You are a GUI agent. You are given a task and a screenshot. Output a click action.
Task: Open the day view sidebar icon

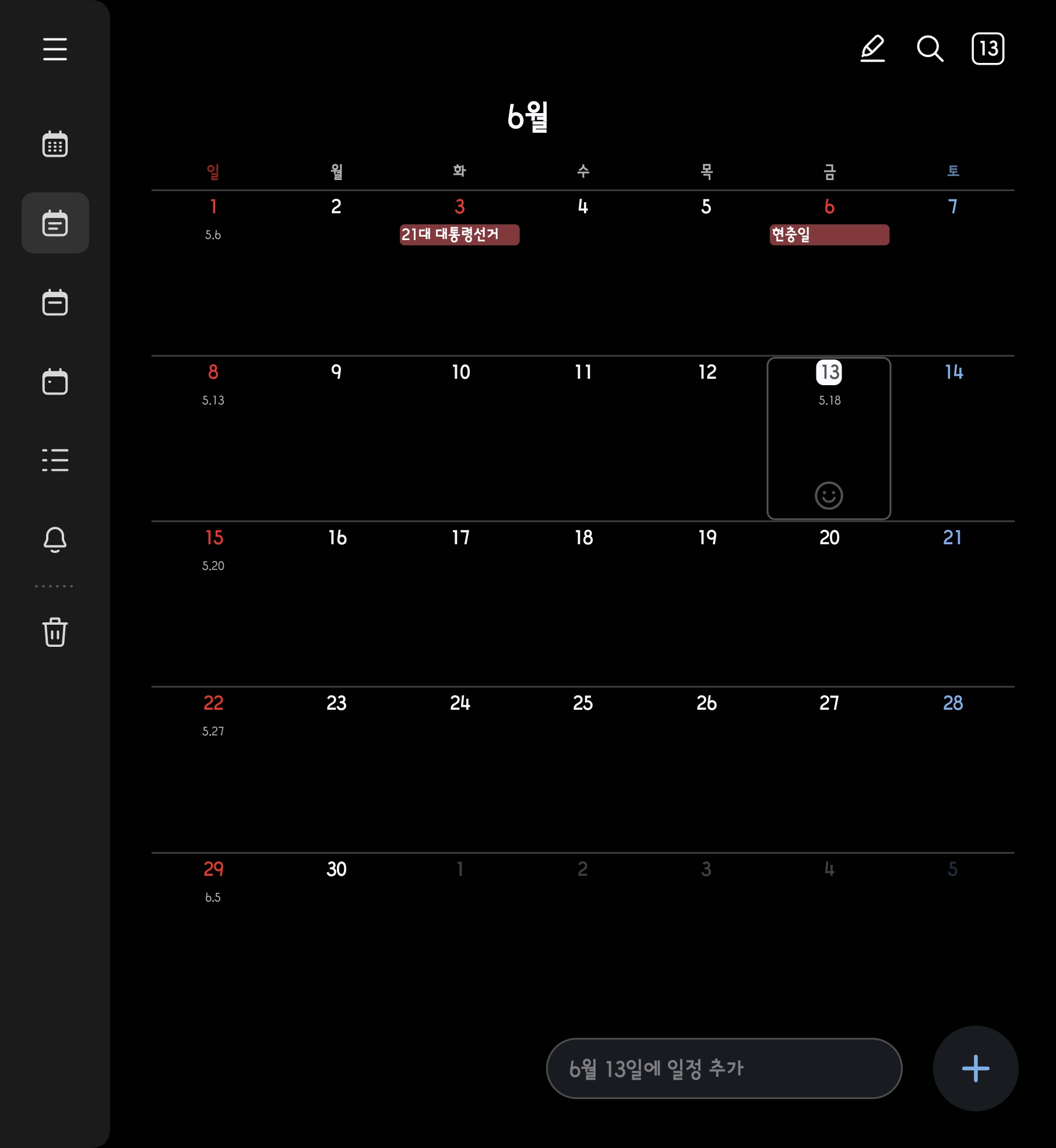[x=55, y=382]
